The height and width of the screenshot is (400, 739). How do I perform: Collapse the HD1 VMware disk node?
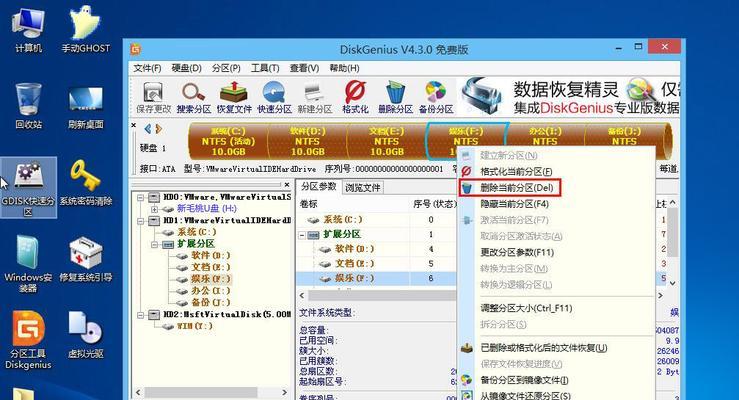pos(140,220)
